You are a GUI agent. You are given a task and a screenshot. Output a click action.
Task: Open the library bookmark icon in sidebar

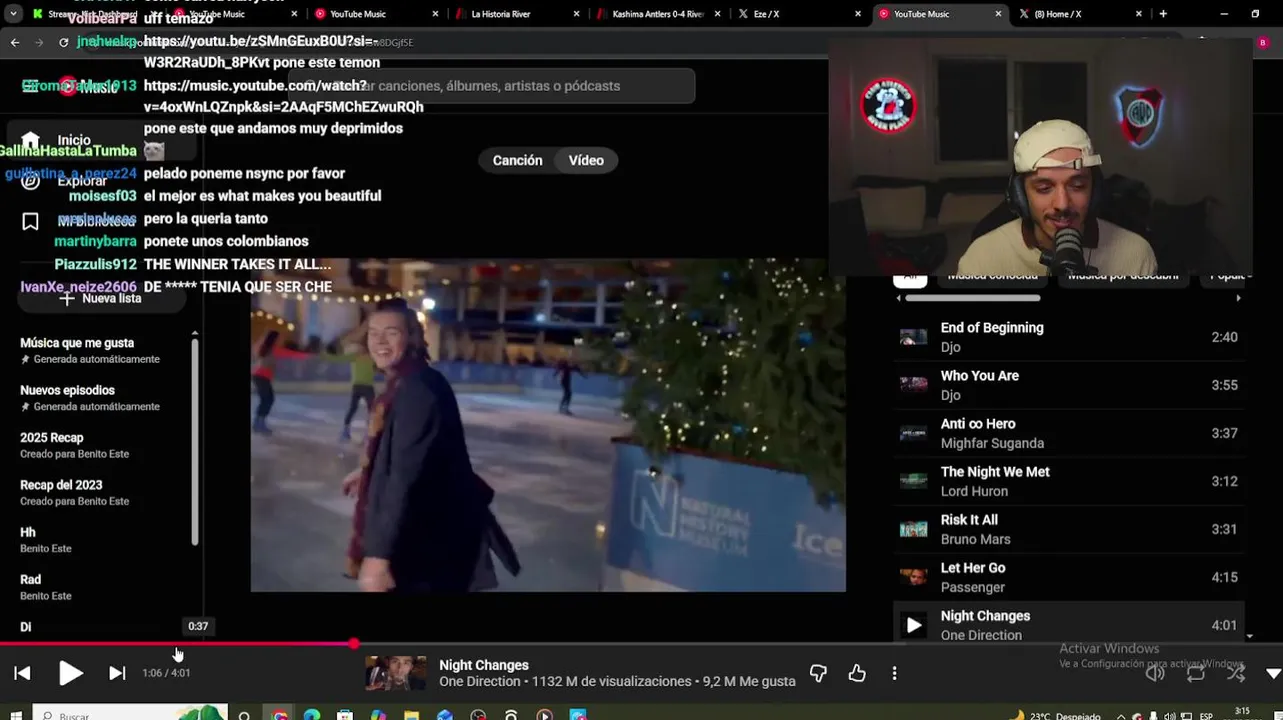coord(31,221)
